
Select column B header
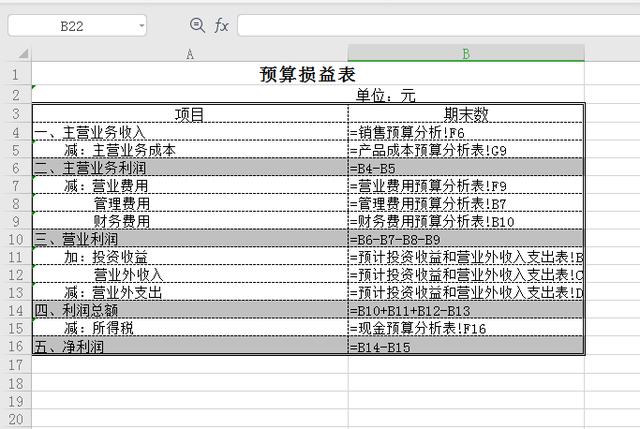[466, 54]
